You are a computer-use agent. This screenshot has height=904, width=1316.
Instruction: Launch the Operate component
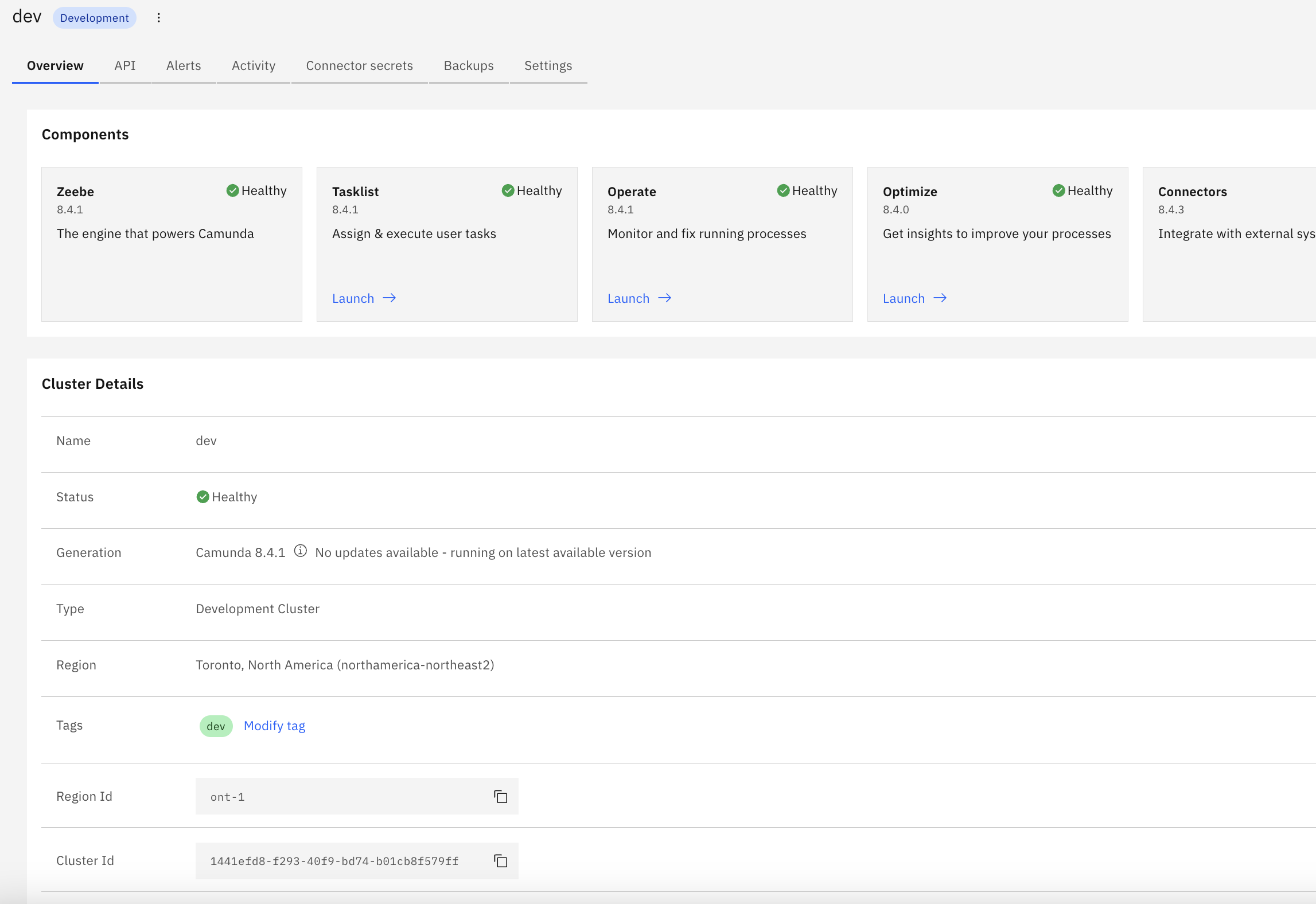[629, 298]
